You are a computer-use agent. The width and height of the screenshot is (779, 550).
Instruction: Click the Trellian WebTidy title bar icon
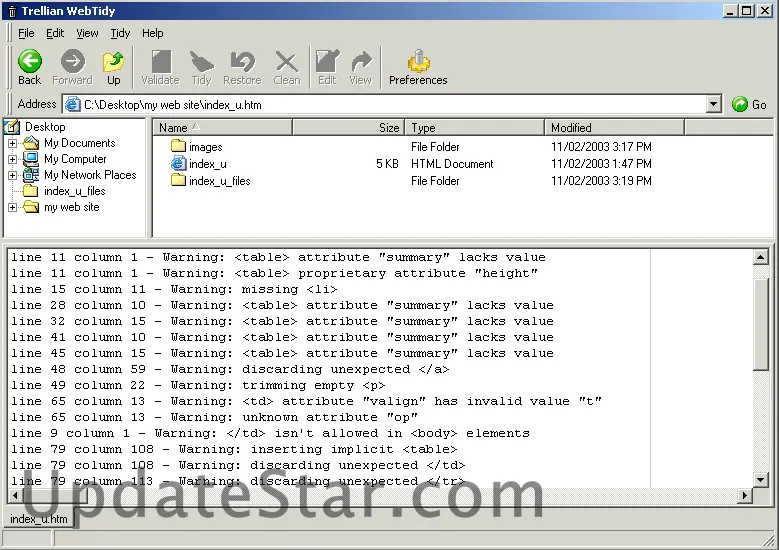tap(12, 11)
